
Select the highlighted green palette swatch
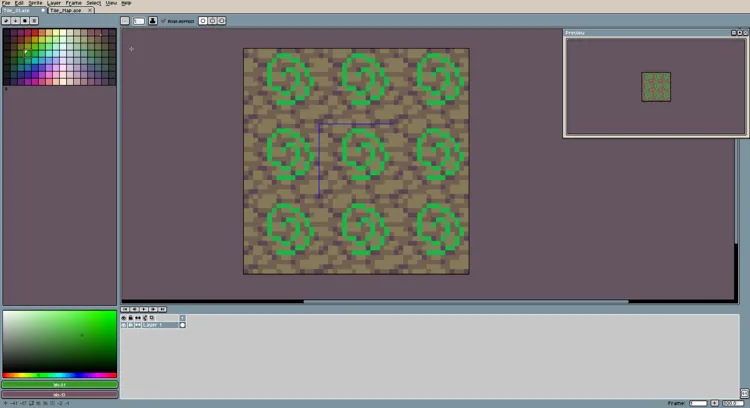pyautogui.click(x=28, y=53)
